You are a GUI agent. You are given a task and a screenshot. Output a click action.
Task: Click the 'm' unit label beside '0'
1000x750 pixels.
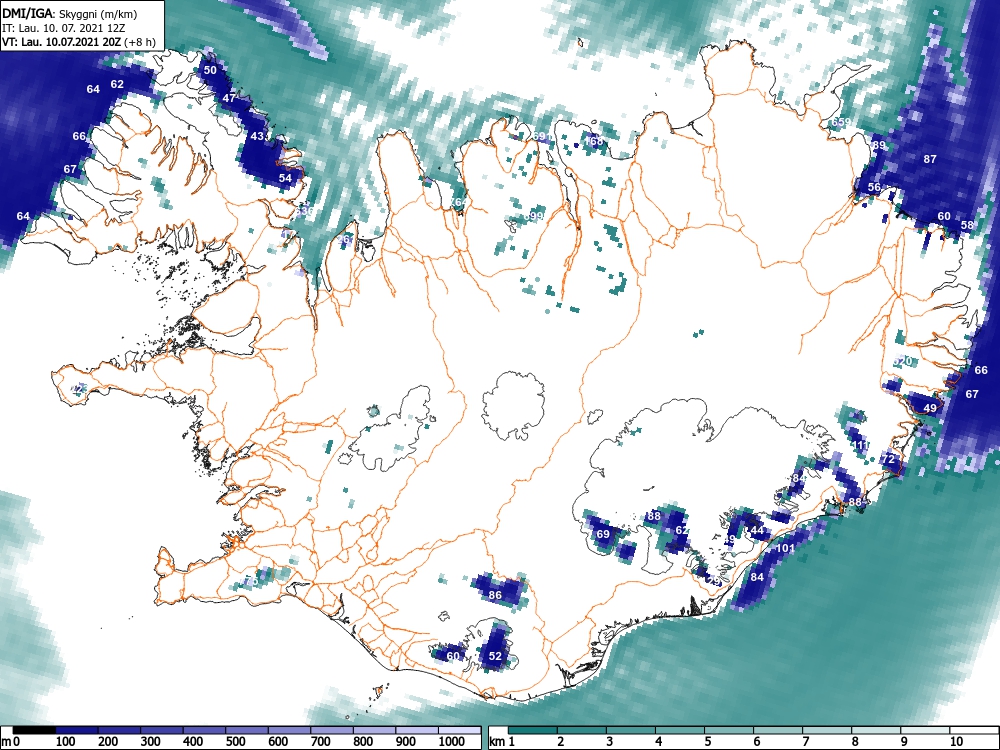pyautogui.click(x=6, y=742)
